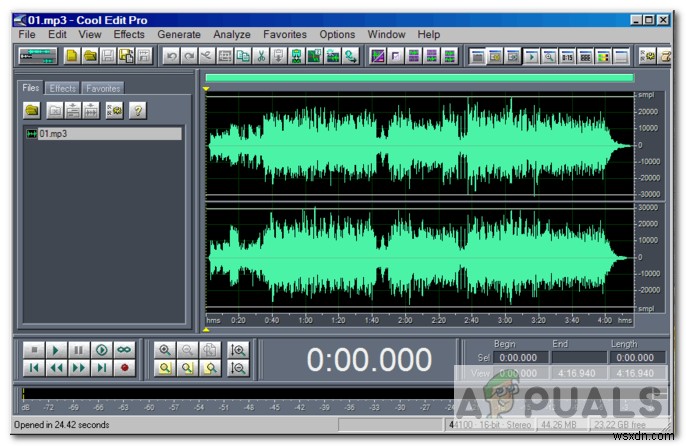Create a new file with yellow page icon
The height and width of the screenshot is (446, 686).
[72, 56]
